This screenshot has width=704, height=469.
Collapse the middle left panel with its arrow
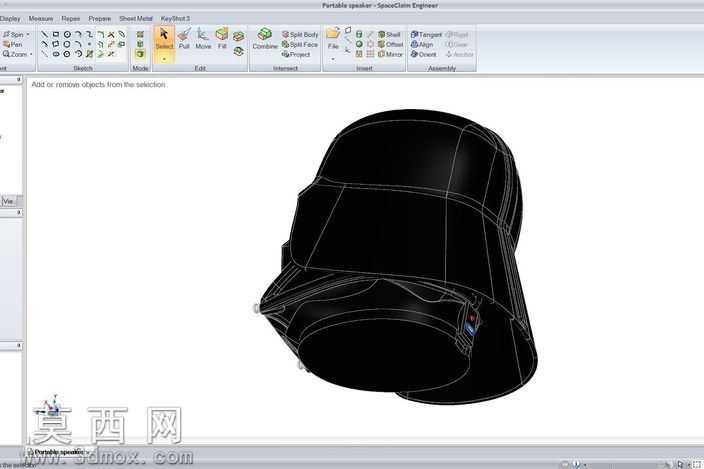click(18, 212)
